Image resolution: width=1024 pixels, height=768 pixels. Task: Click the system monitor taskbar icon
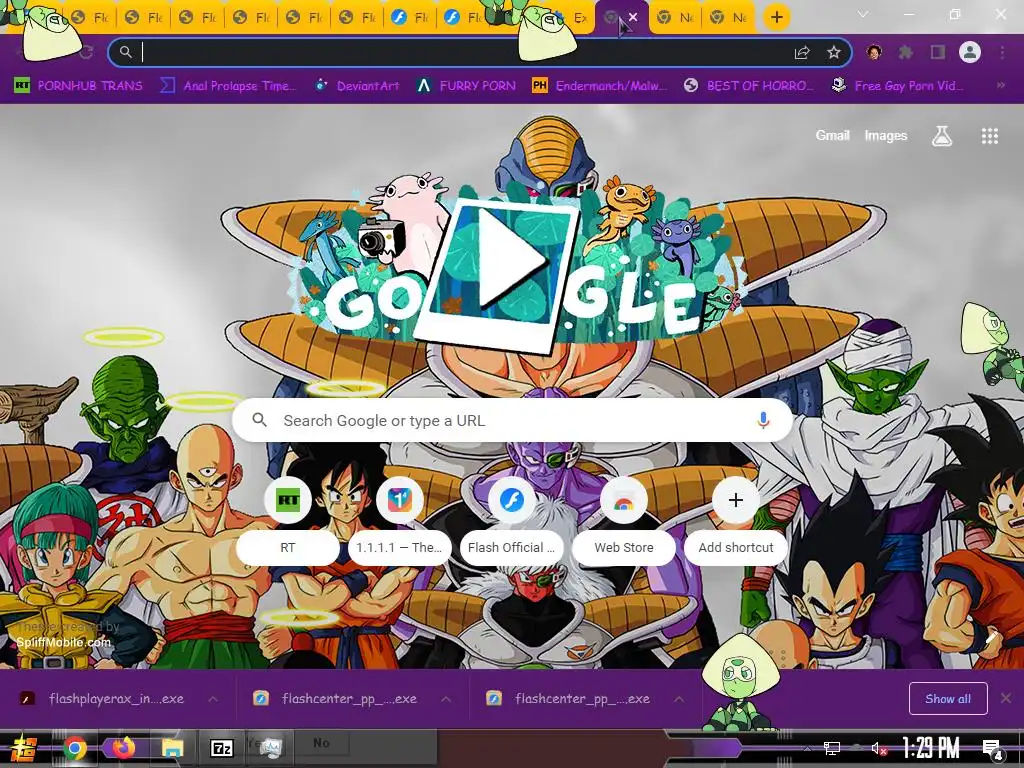pyautogui.click(x=269, y=748)
